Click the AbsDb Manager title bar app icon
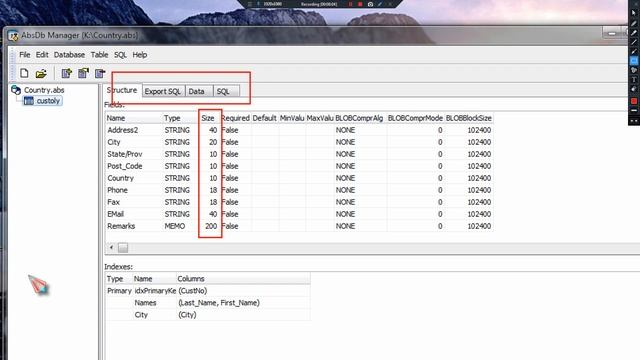Image resolution: width=640 pixels, height=360 pixels. click(13, 36)
